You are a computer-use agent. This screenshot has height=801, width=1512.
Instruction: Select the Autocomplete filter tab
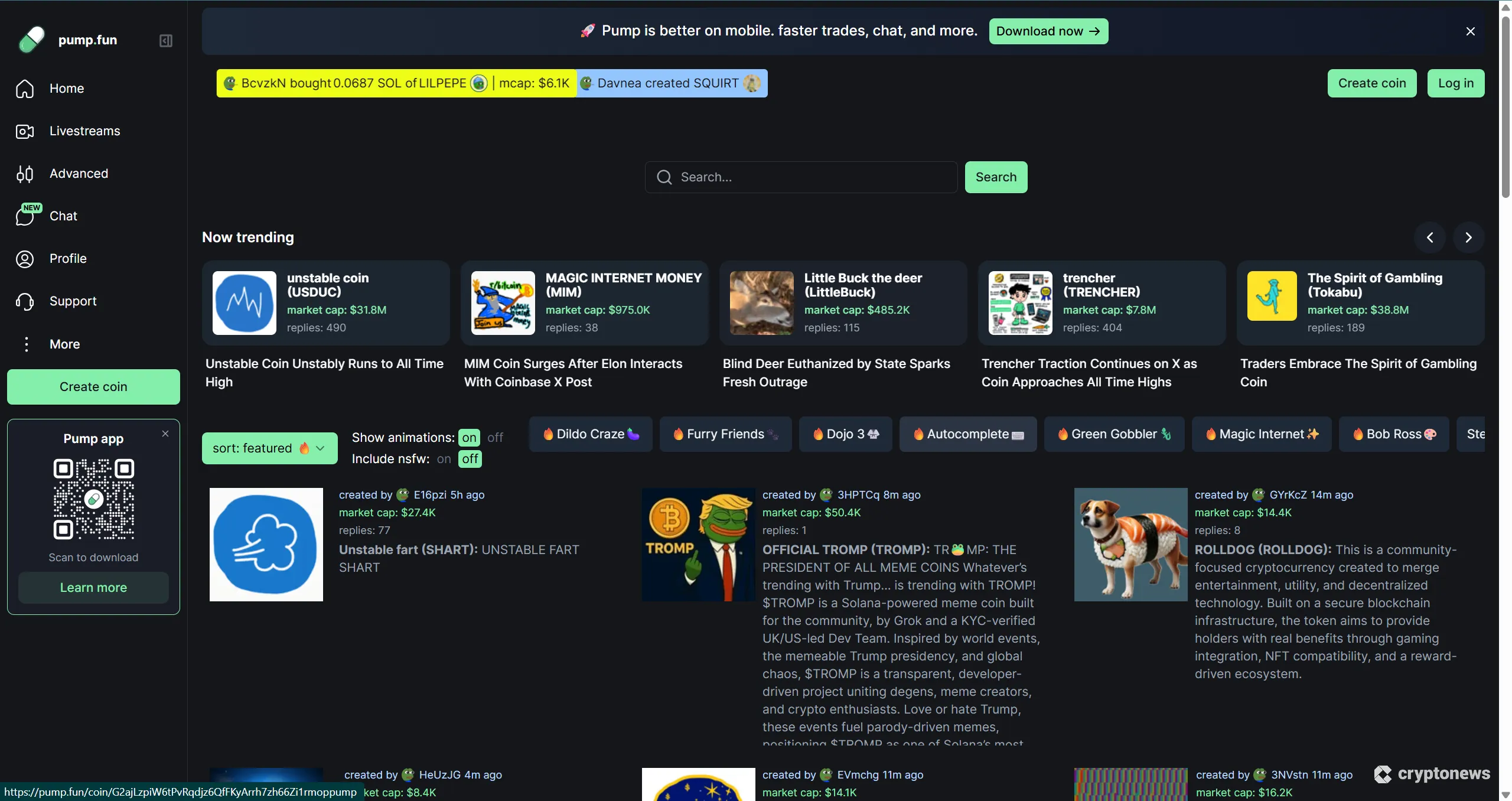pos(968,434)
